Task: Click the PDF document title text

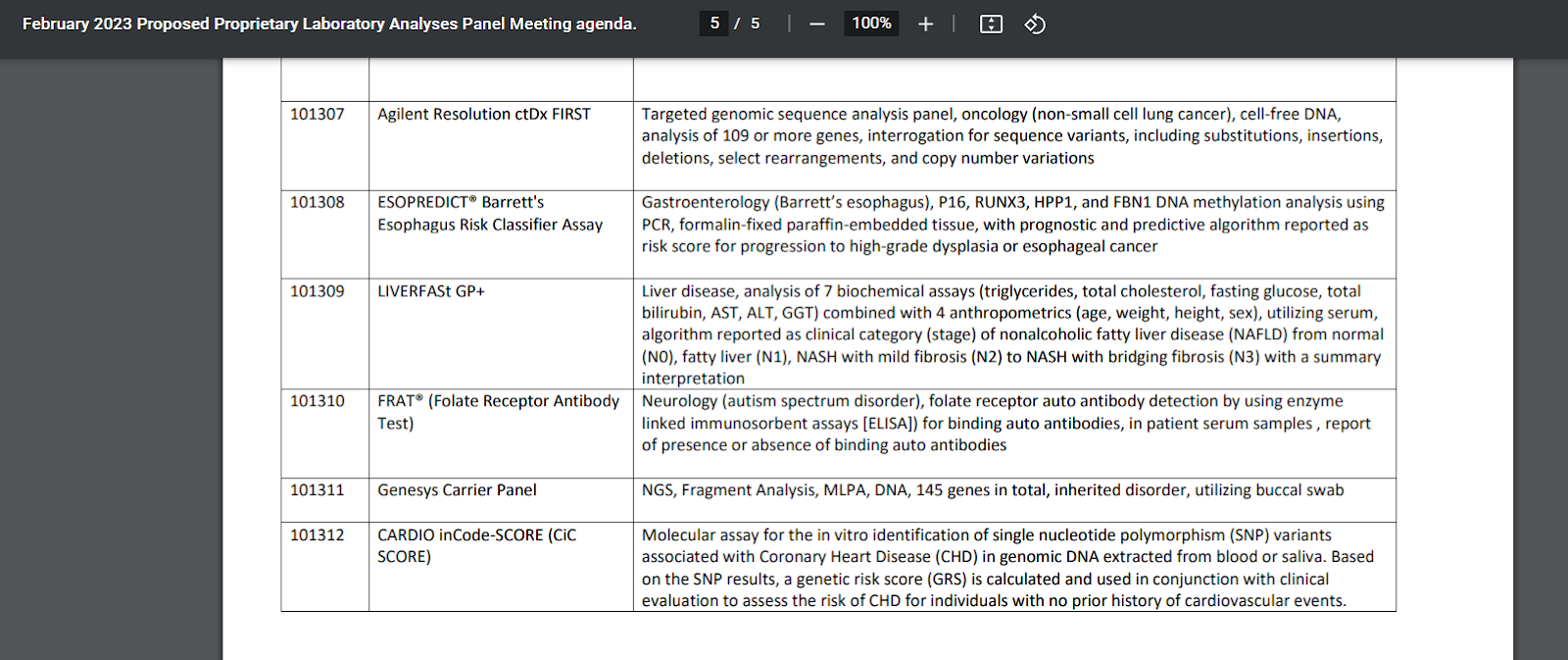Action: coord(329,24)
